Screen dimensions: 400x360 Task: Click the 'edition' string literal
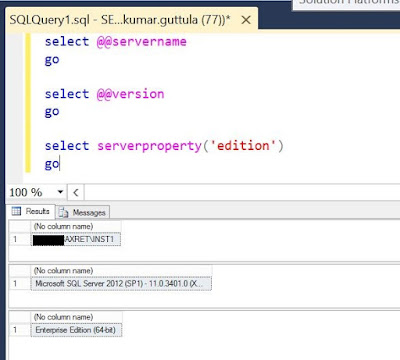pos(243,146)
